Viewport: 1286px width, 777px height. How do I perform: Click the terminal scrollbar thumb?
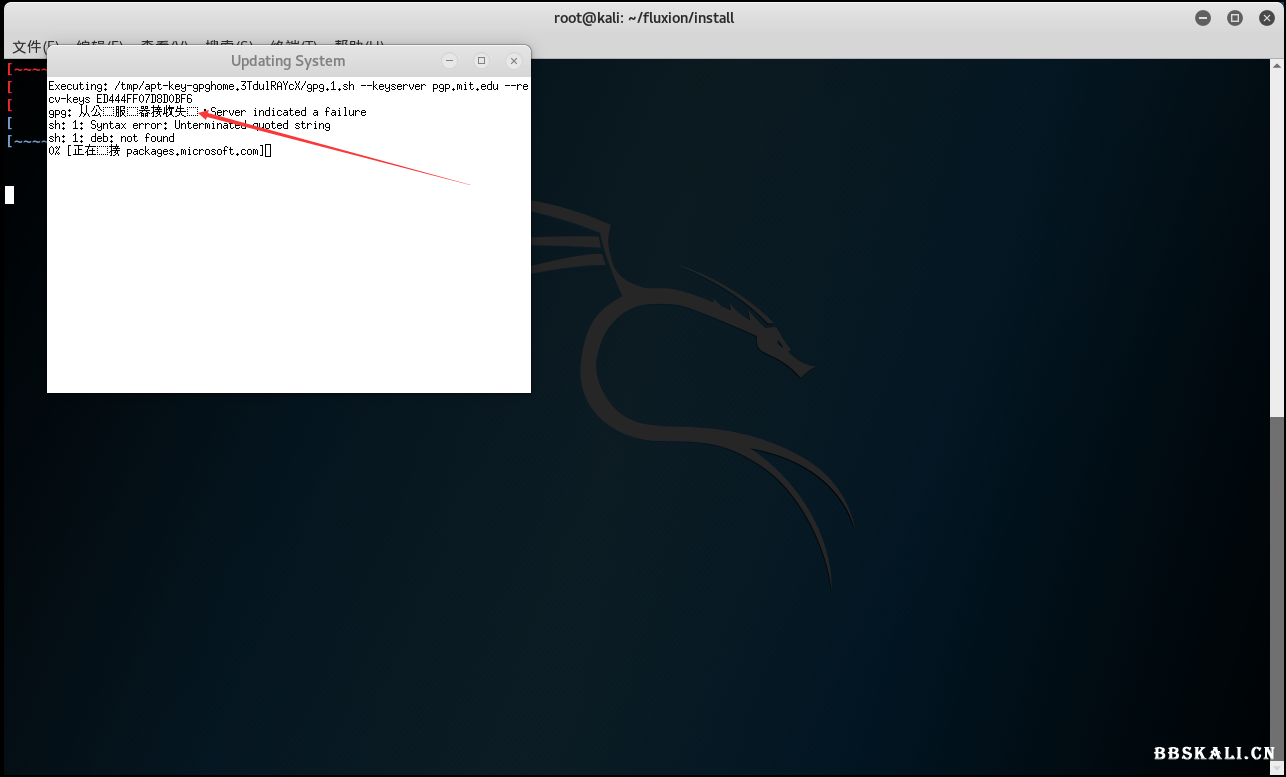pos(1279,590)
